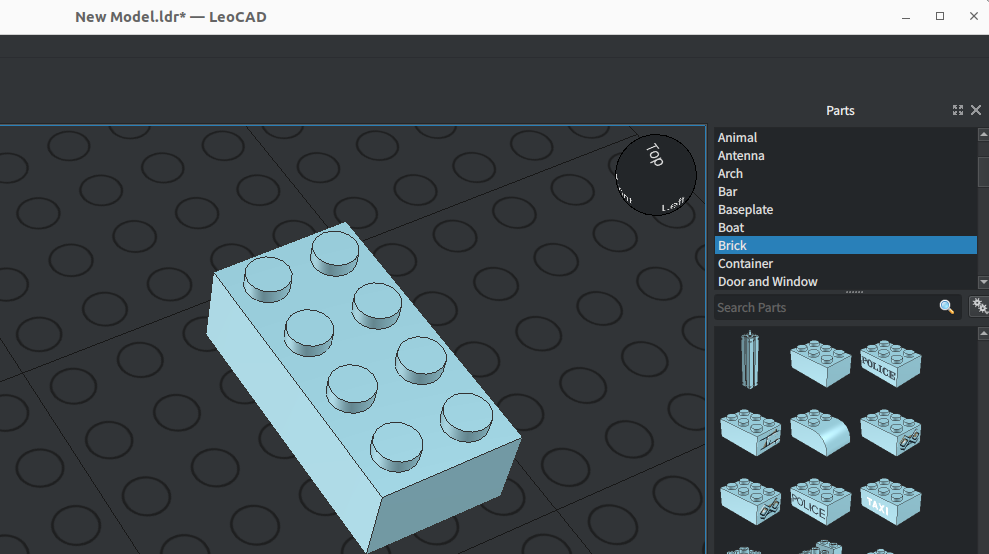Click the Left label on view sphere
Viewport: 989px width, 554px height.
point(672,205)
